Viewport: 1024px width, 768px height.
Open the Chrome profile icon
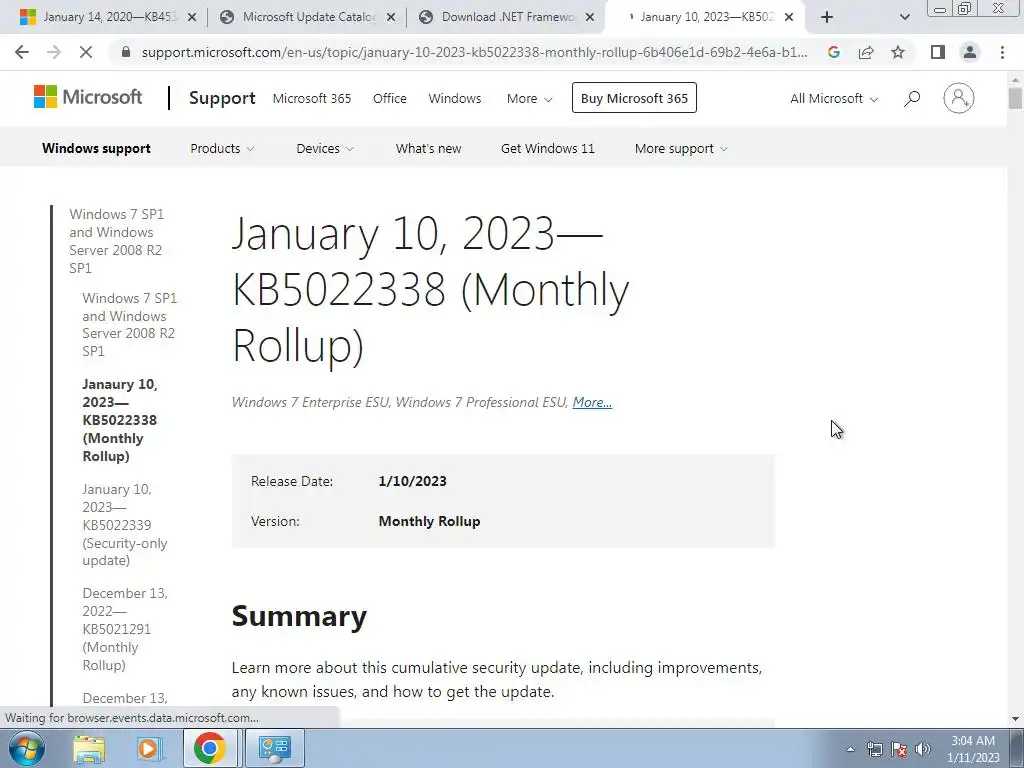(x=970, y=52)
